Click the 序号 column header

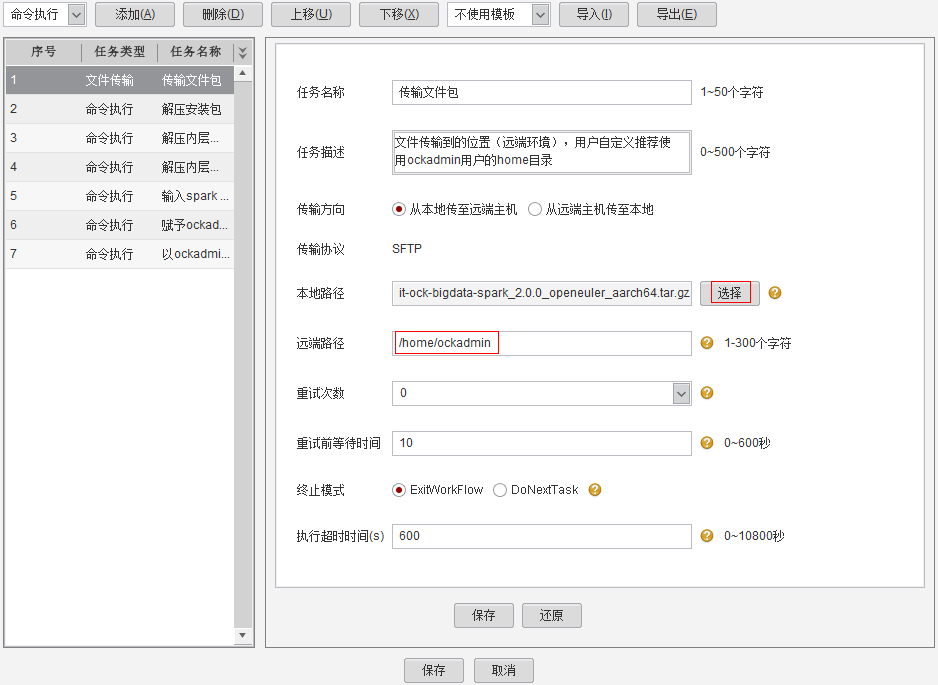pyautogui.click(x=44, y=52)
